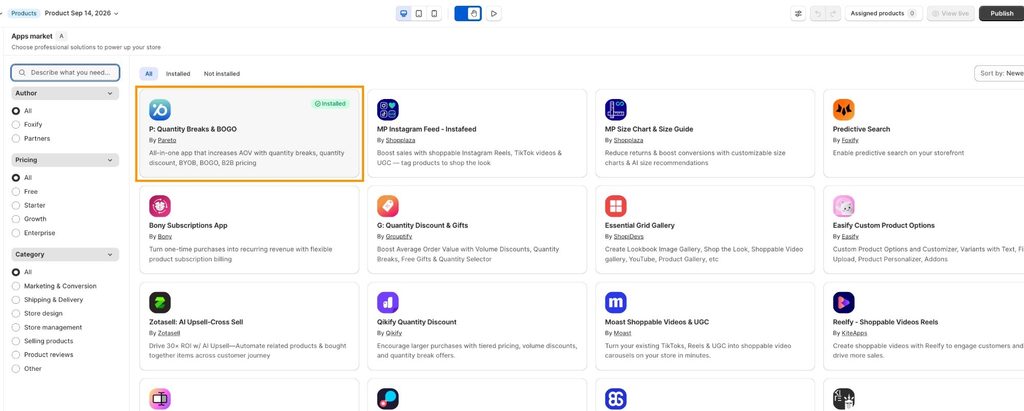Collapse the Author filter section

click(65, 93)
